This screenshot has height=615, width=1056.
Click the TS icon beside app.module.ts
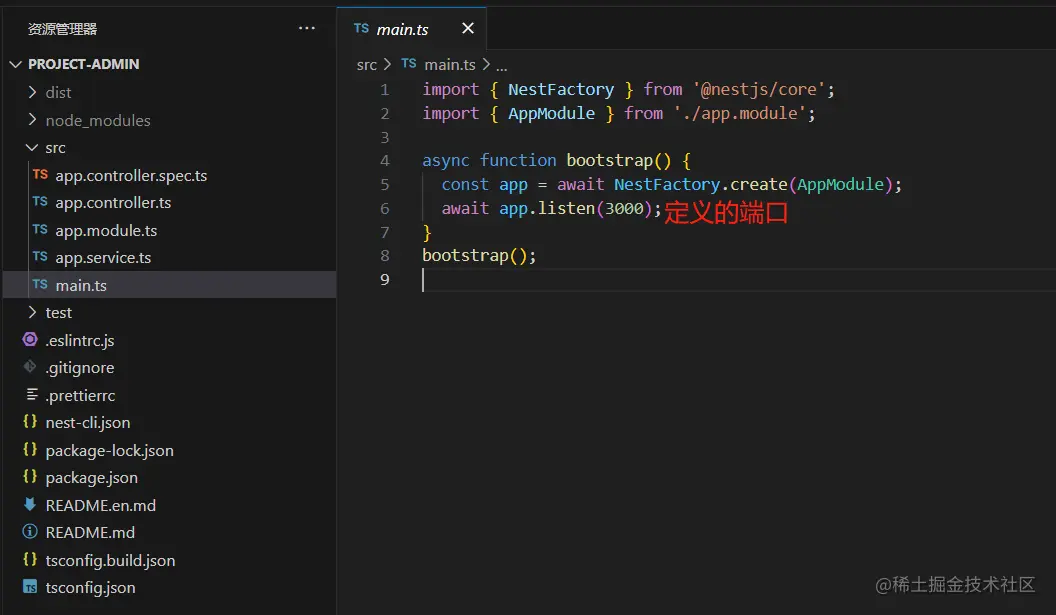40,229
